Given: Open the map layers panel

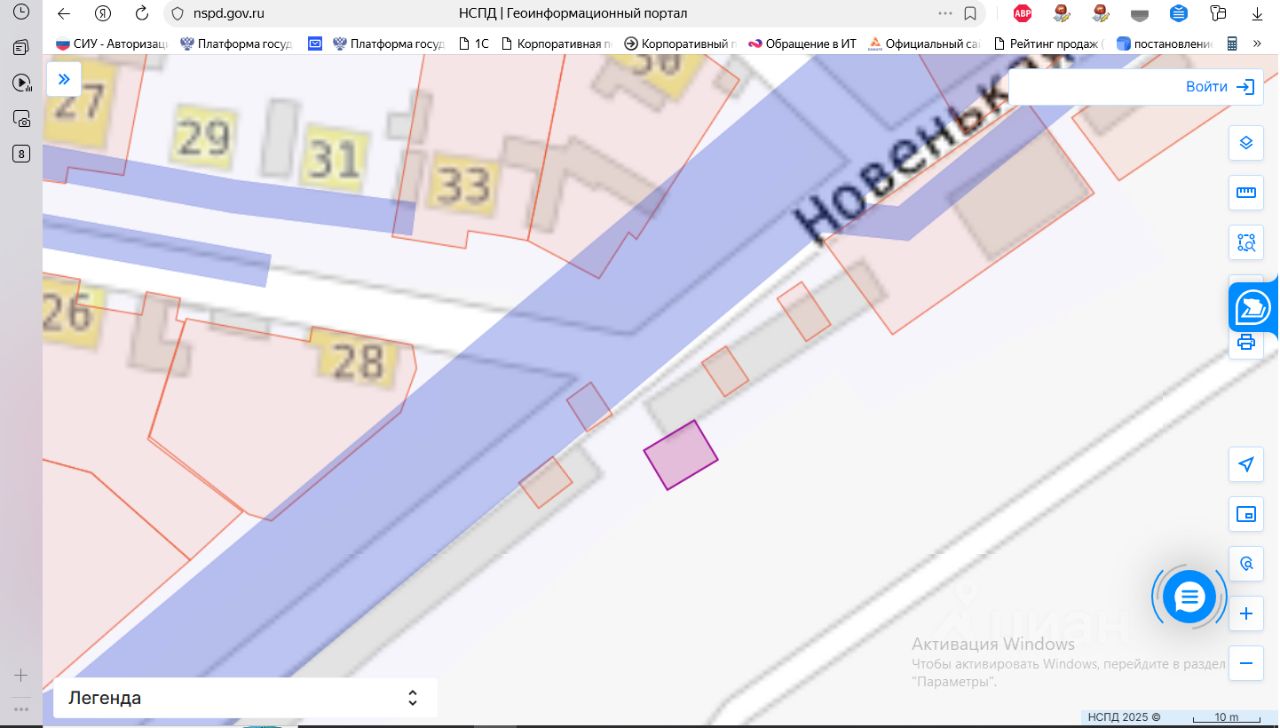Looking at the screenshot, I should (1246, 143).
